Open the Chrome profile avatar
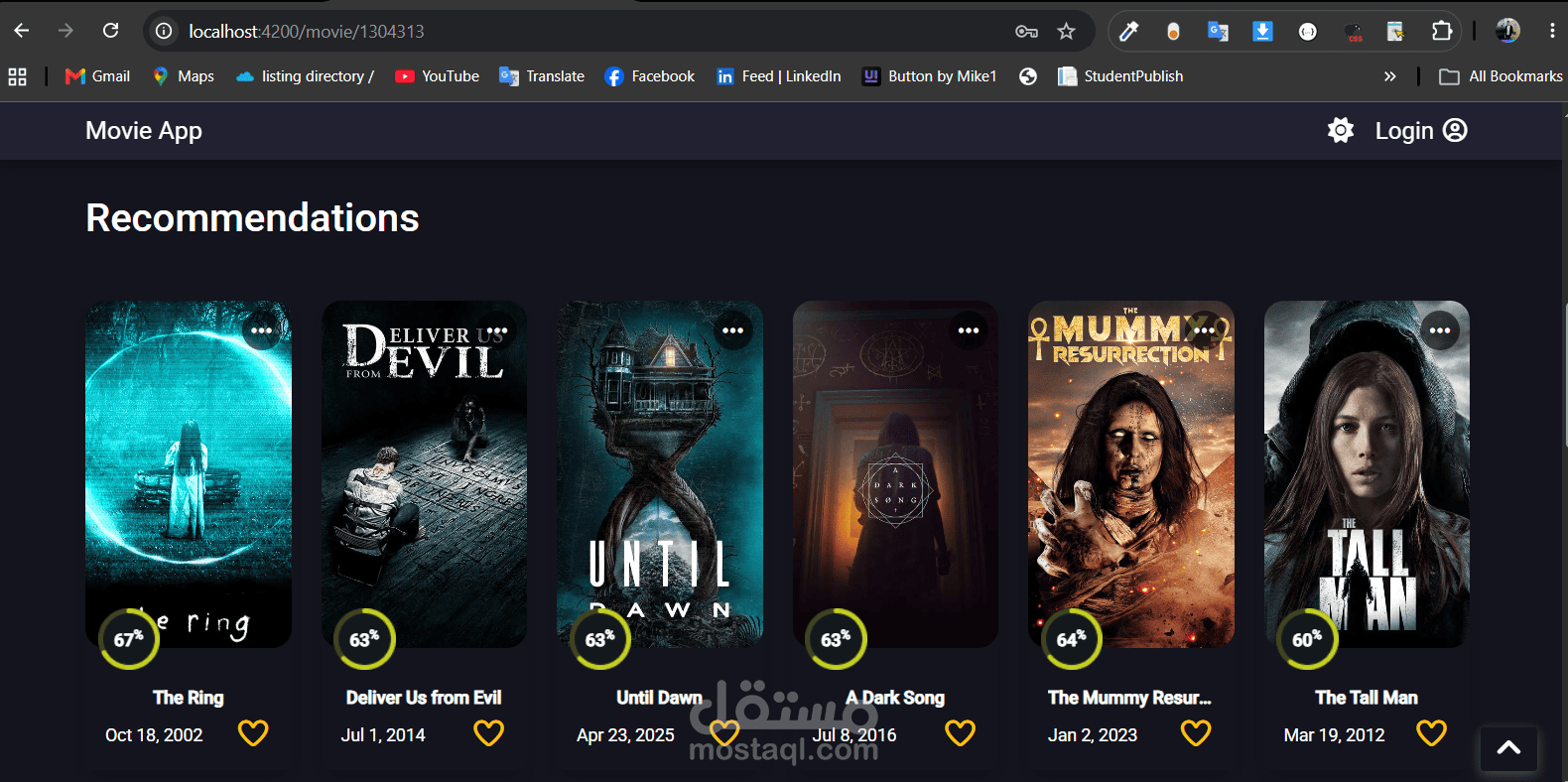The image size is (1568, 782). 1508,31
